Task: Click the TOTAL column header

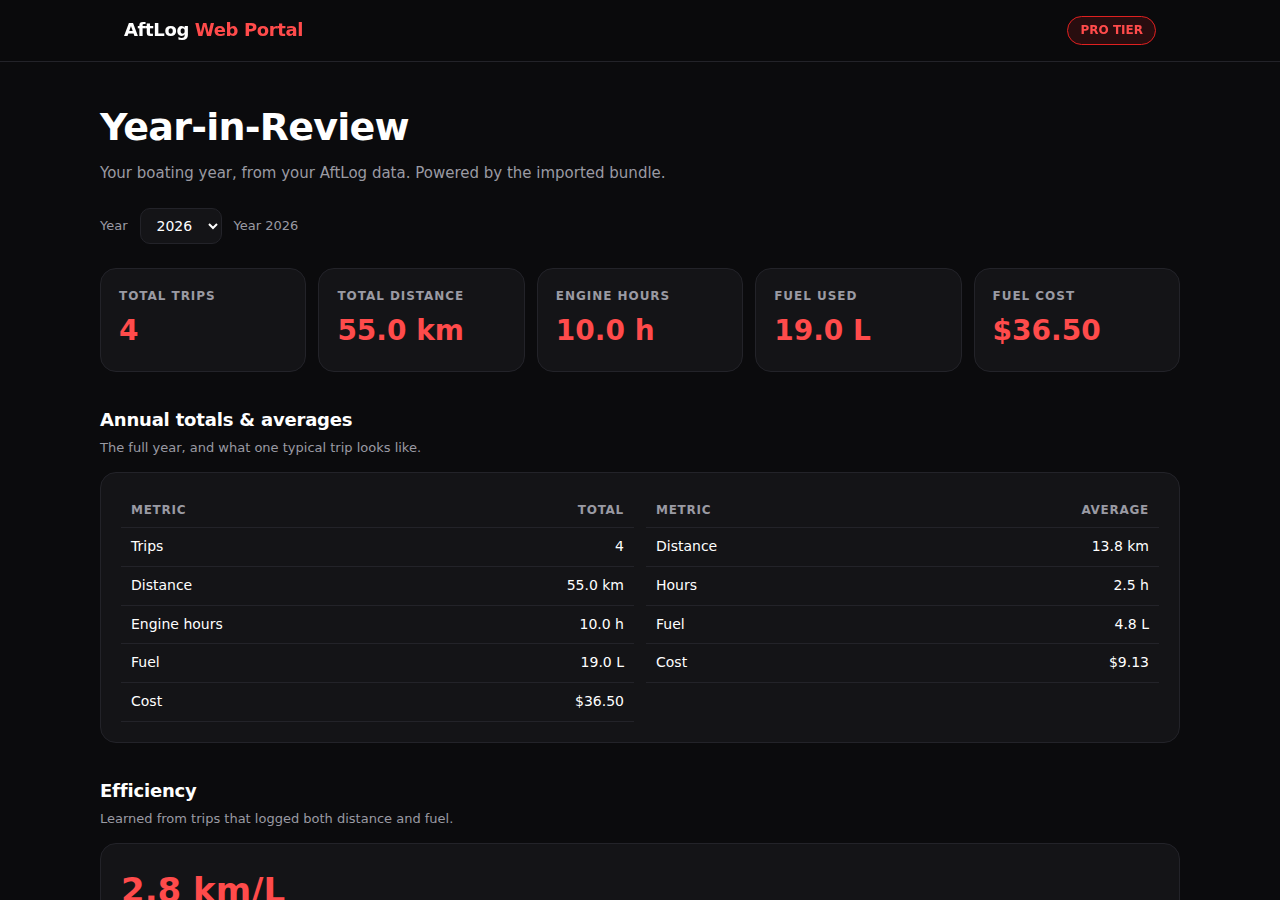Action: pos(600,510)
